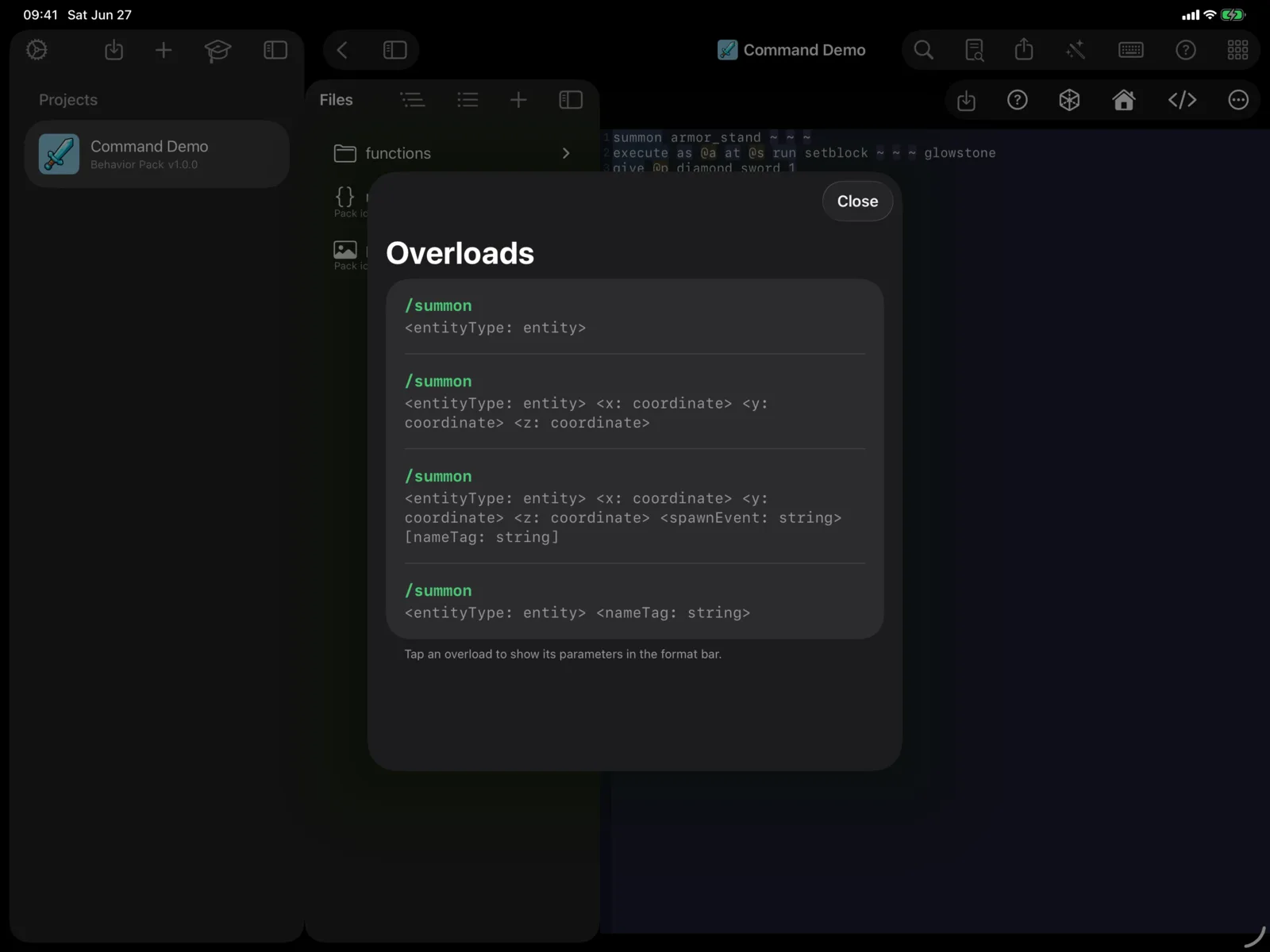1270x952 pixels.
Task: Add a new project with plus icon
Action: pos(164,50)
